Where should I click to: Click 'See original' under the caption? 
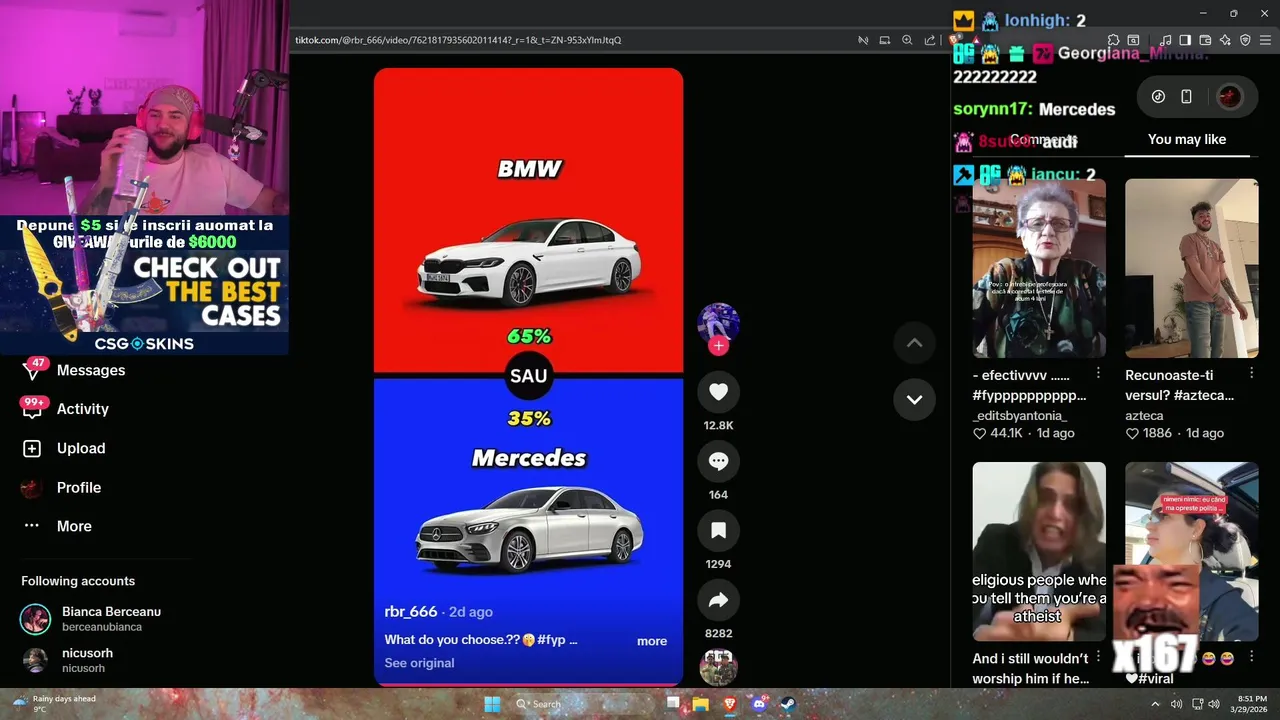419,663
